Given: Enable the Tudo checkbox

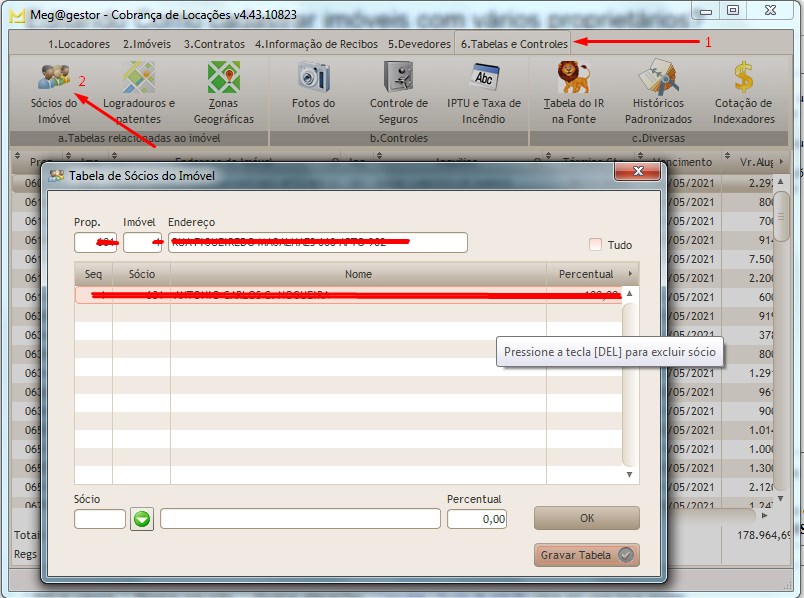Looking at the screenshot, I should 596,245.
